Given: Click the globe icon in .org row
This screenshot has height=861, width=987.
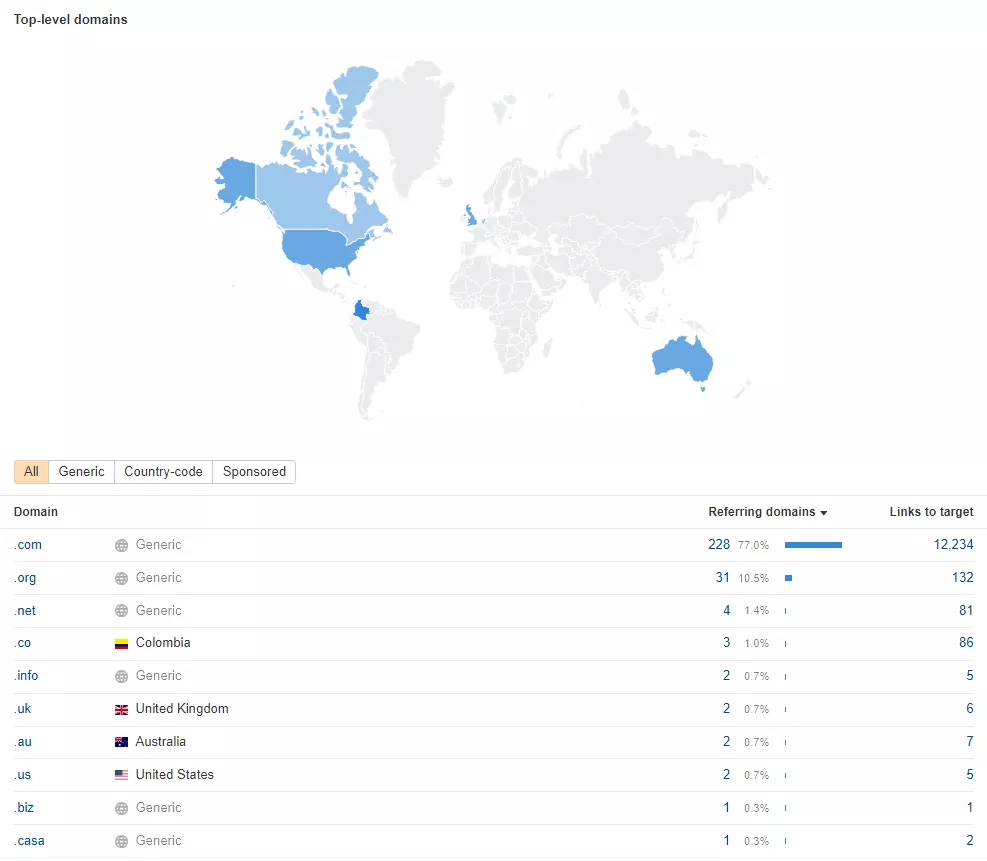Looking at the screenshot, I should click(x=121, y=578).
